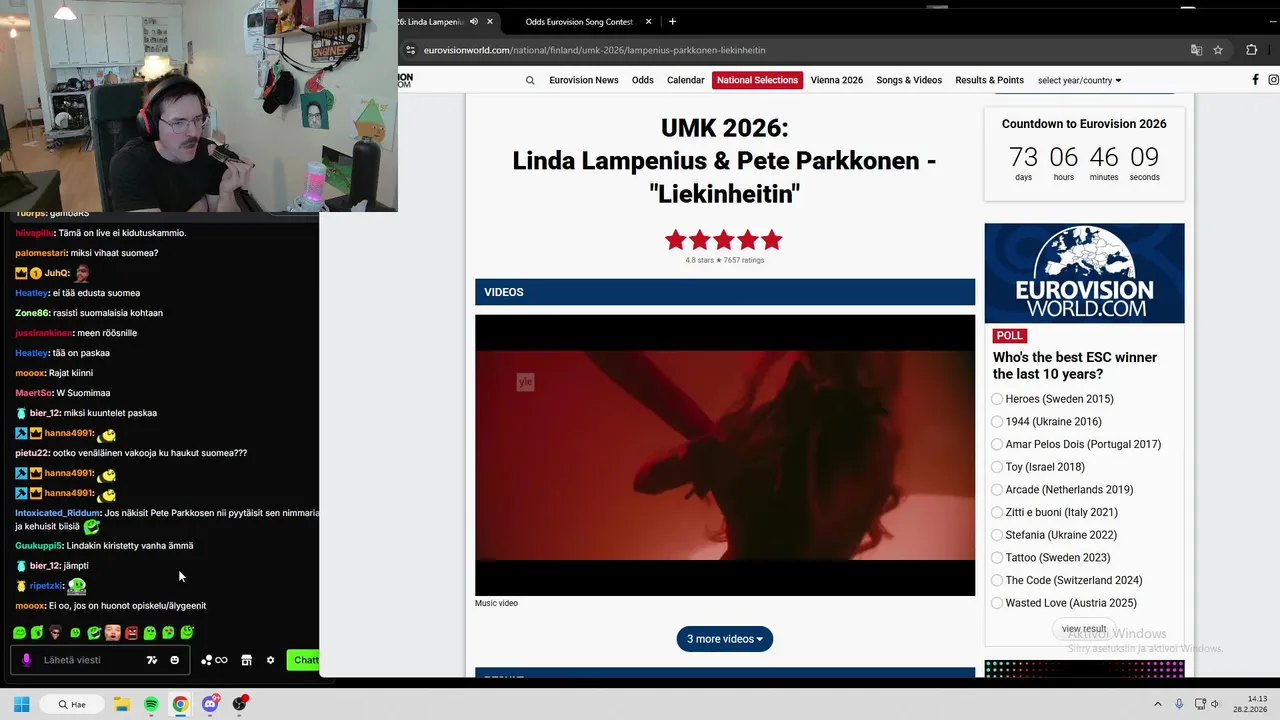
Task: Open the Calendar menu item
Action: [686, 80]
